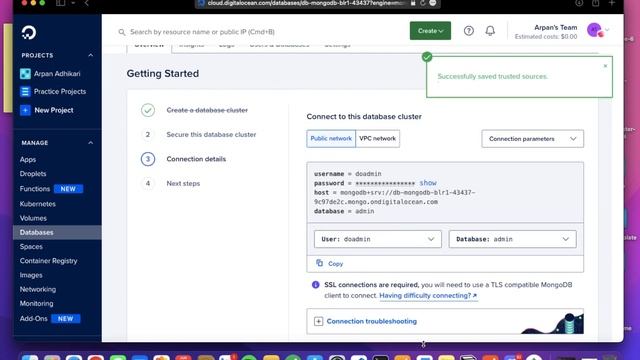The image size is (640, 360).
Task: Open Kubernetes in the sidebar
Action: 38,204
